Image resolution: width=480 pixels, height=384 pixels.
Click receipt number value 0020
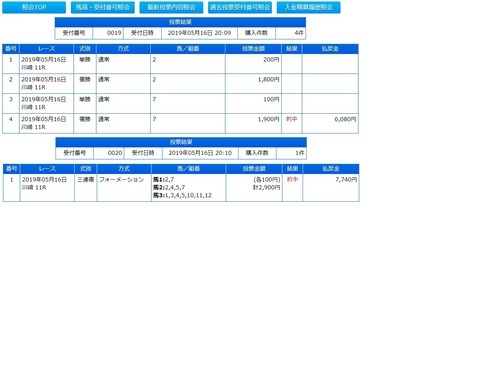coord(115,153)
